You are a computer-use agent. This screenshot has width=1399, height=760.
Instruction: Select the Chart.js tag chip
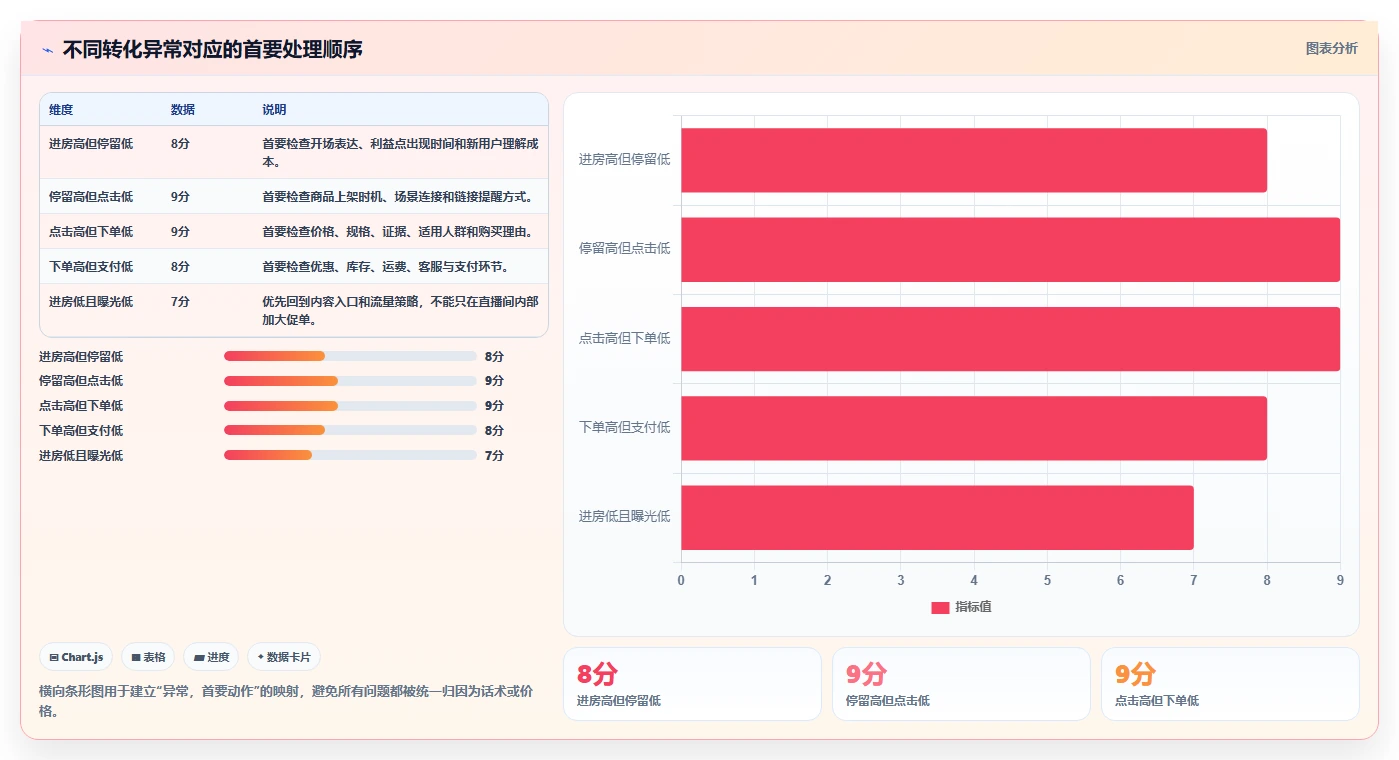click(76, 657)
